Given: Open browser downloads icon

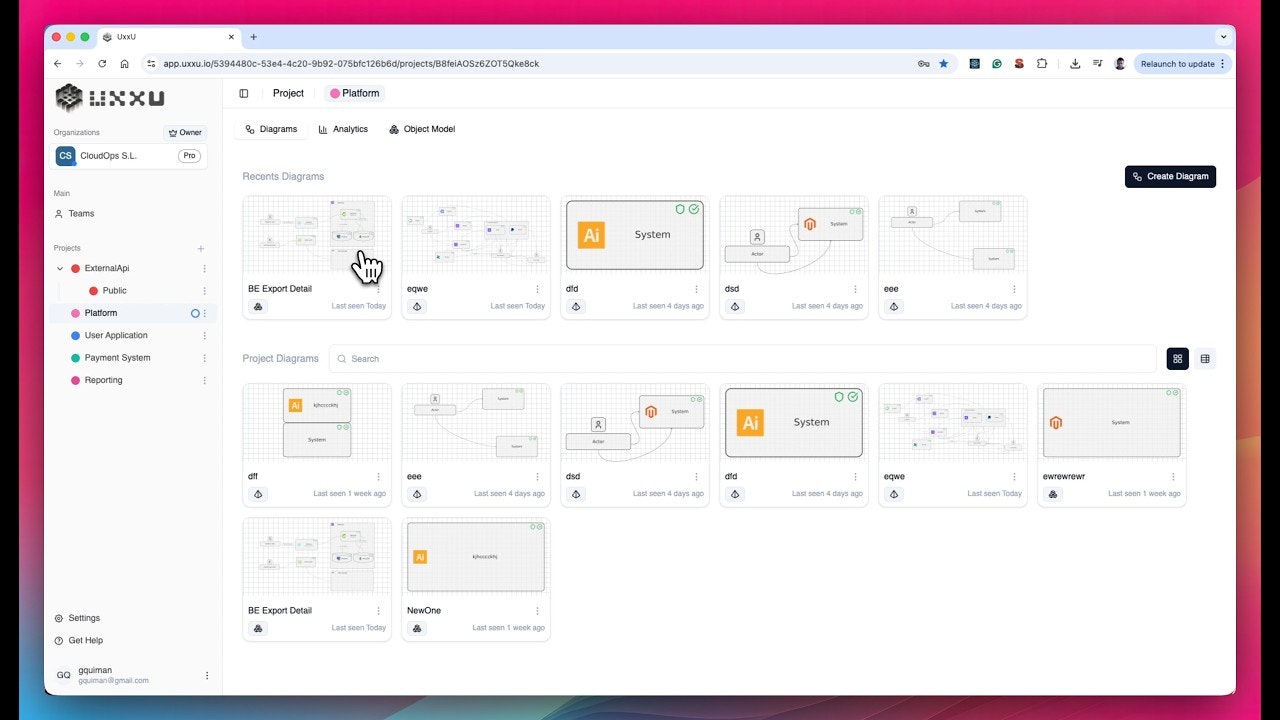Looking at the screenshot, I should pos(1075,63).
